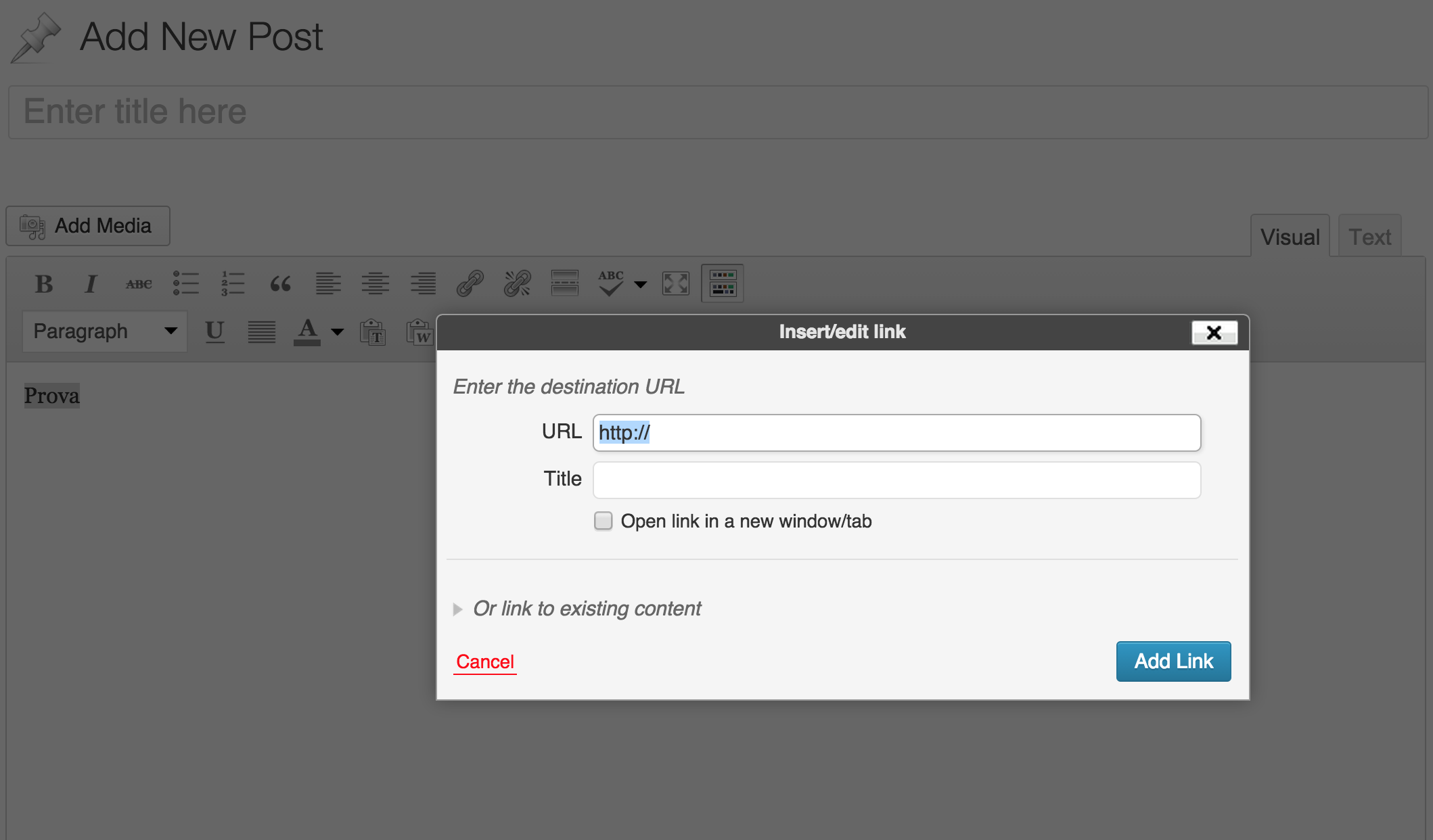Justify text alignment
The image size is (1433, 840).
(x=262, y=331)
